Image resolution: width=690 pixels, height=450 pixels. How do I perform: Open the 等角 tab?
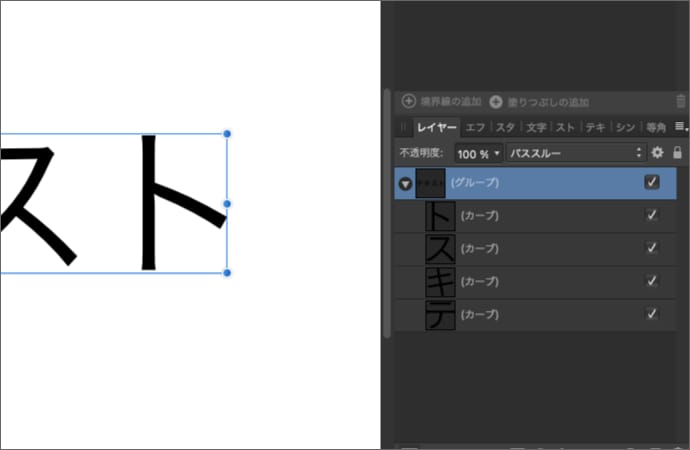point(656,127)
